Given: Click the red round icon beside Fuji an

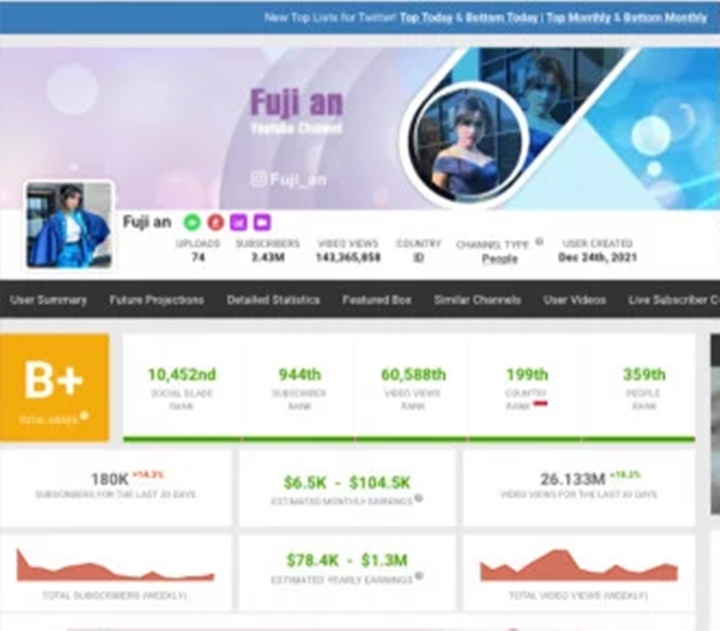Looking at the screenshot, I should click(215, 223).
